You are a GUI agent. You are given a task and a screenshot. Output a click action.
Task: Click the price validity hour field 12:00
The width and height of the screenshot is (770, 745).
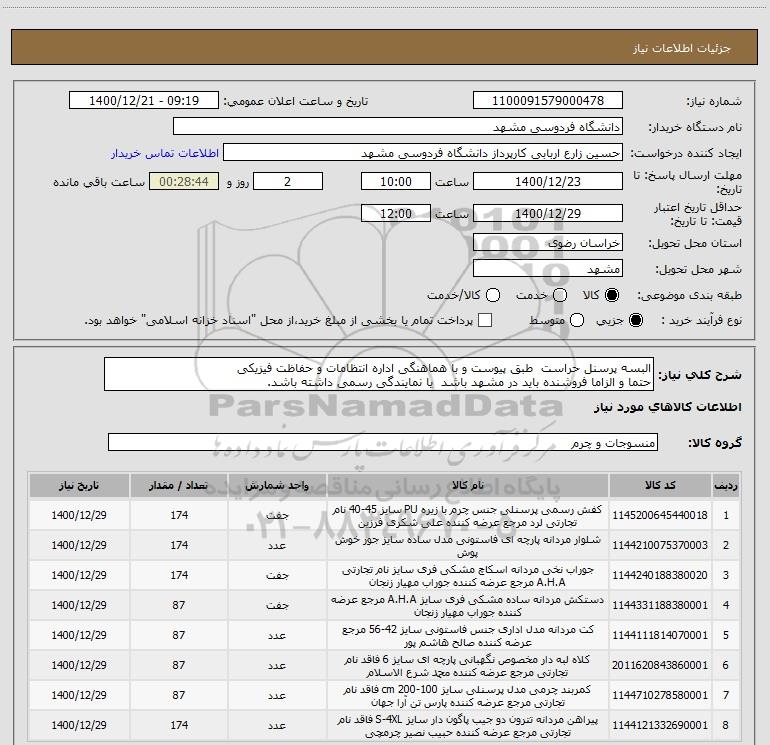(x=396, y=214)
